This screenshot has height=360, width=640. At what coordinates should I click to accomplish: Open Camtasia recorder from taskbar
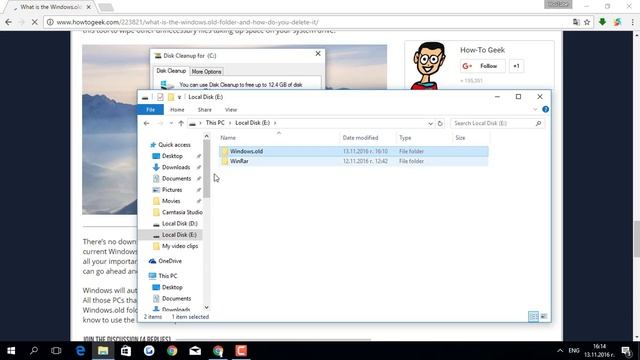241,351
